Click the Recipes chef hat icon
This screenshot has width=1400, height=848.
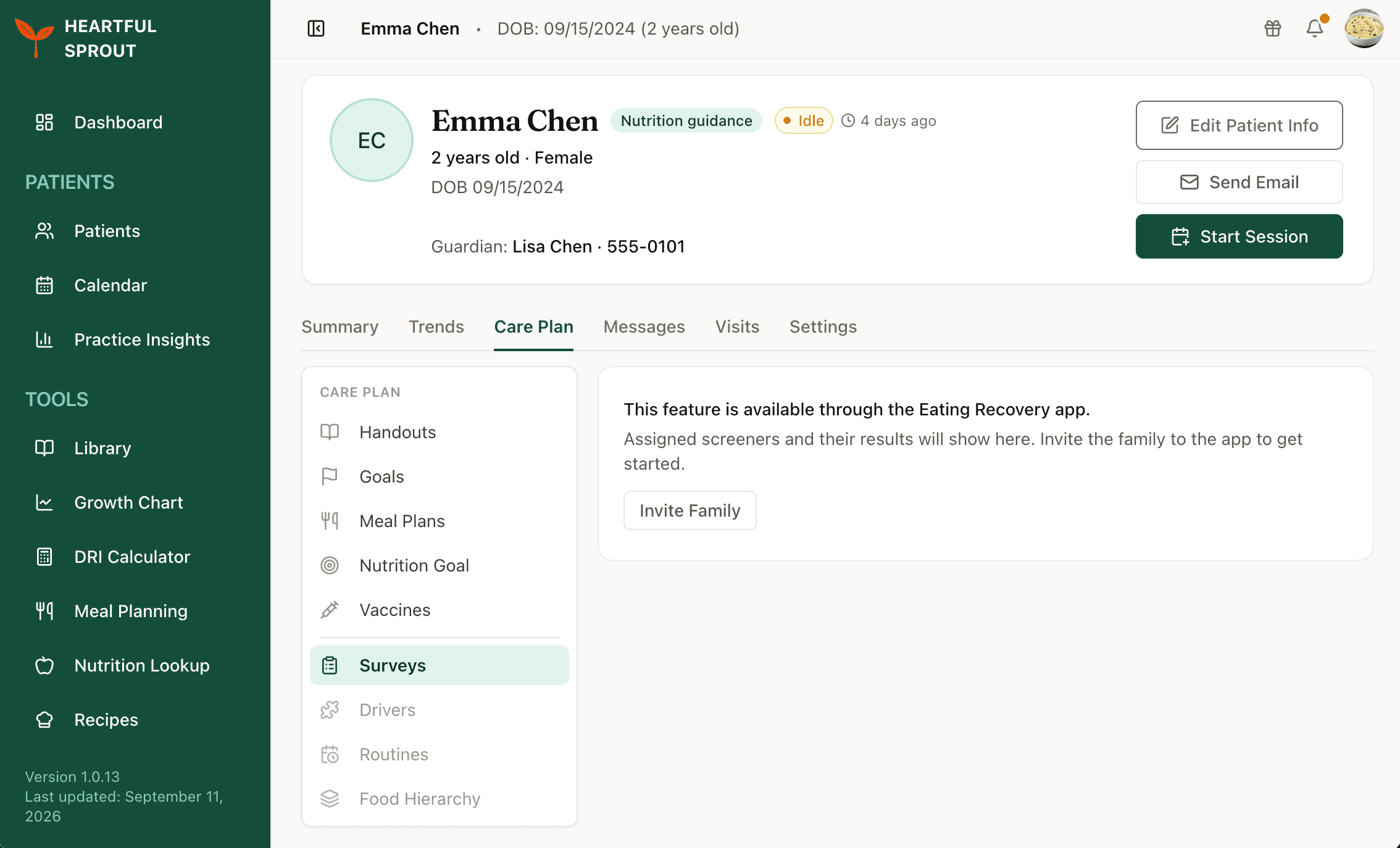[x=44, y=720]
